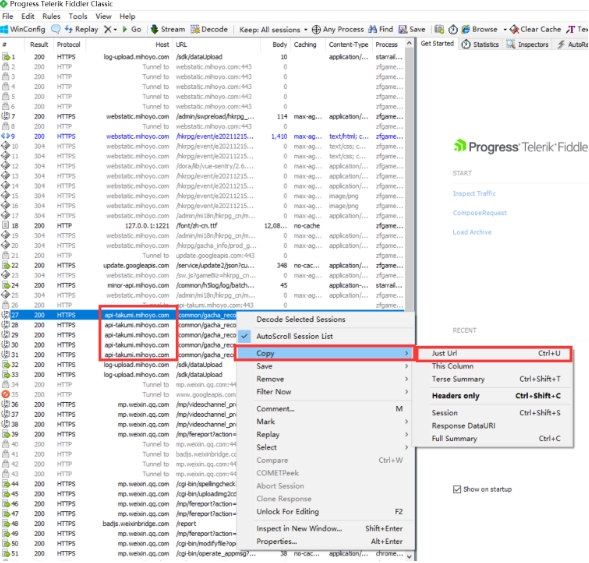Screen dimensions: 589x563
Task: Uncheck Show on startup checkbox
Action: [457, 489]
